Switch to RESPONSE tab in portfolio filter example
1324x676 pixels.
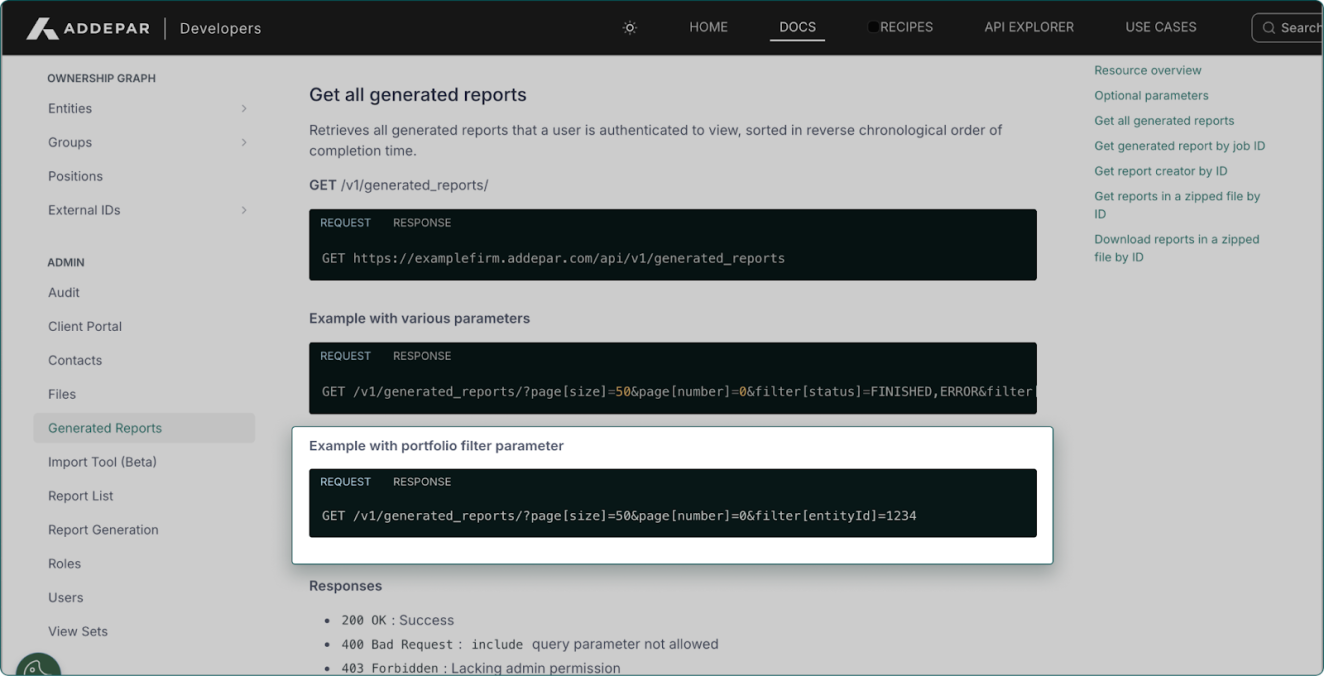(422, 482)
